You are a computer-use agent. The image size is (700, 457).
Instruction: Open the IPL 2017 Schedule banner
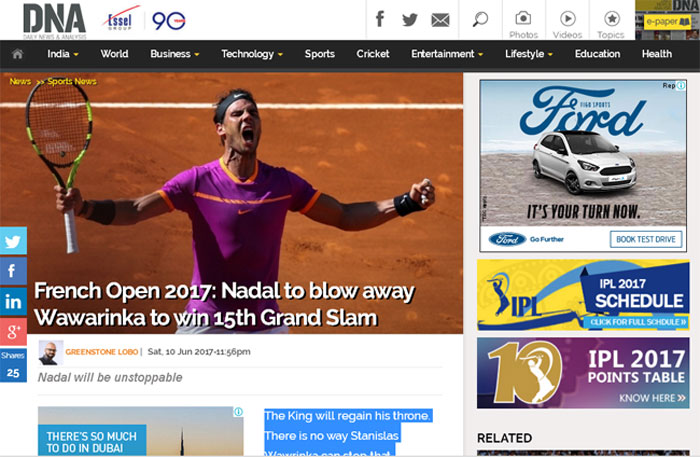583,295
